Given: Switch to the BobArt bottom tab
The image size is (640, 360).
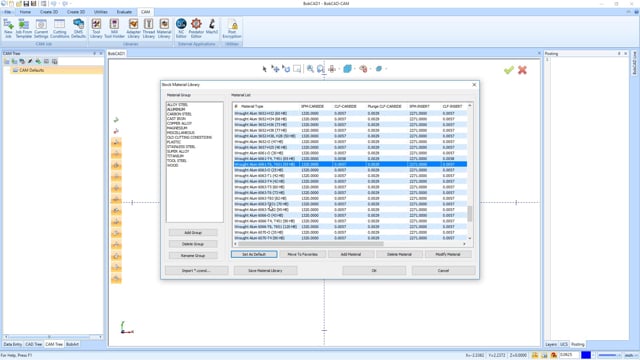Looking at the screenshot, I should click(72, 344).
